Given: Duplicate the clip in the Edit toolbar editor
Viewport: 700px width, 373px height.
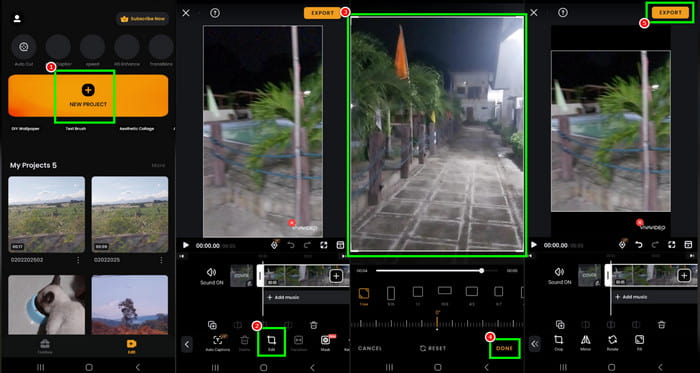Looking at the screenshot, I should click(212, 325).
